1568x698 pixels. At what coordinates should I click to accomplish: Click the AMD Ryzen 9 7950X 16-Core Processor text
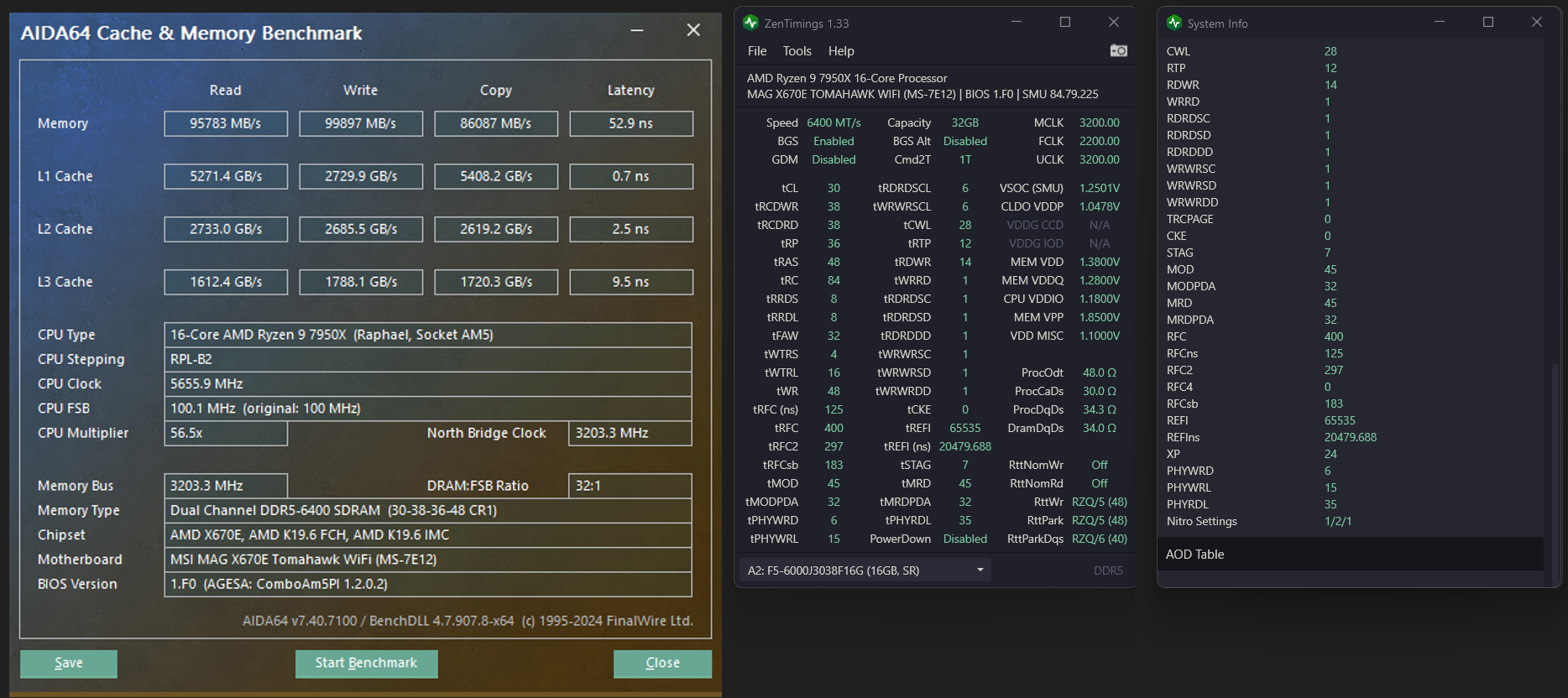click(847, 78)
